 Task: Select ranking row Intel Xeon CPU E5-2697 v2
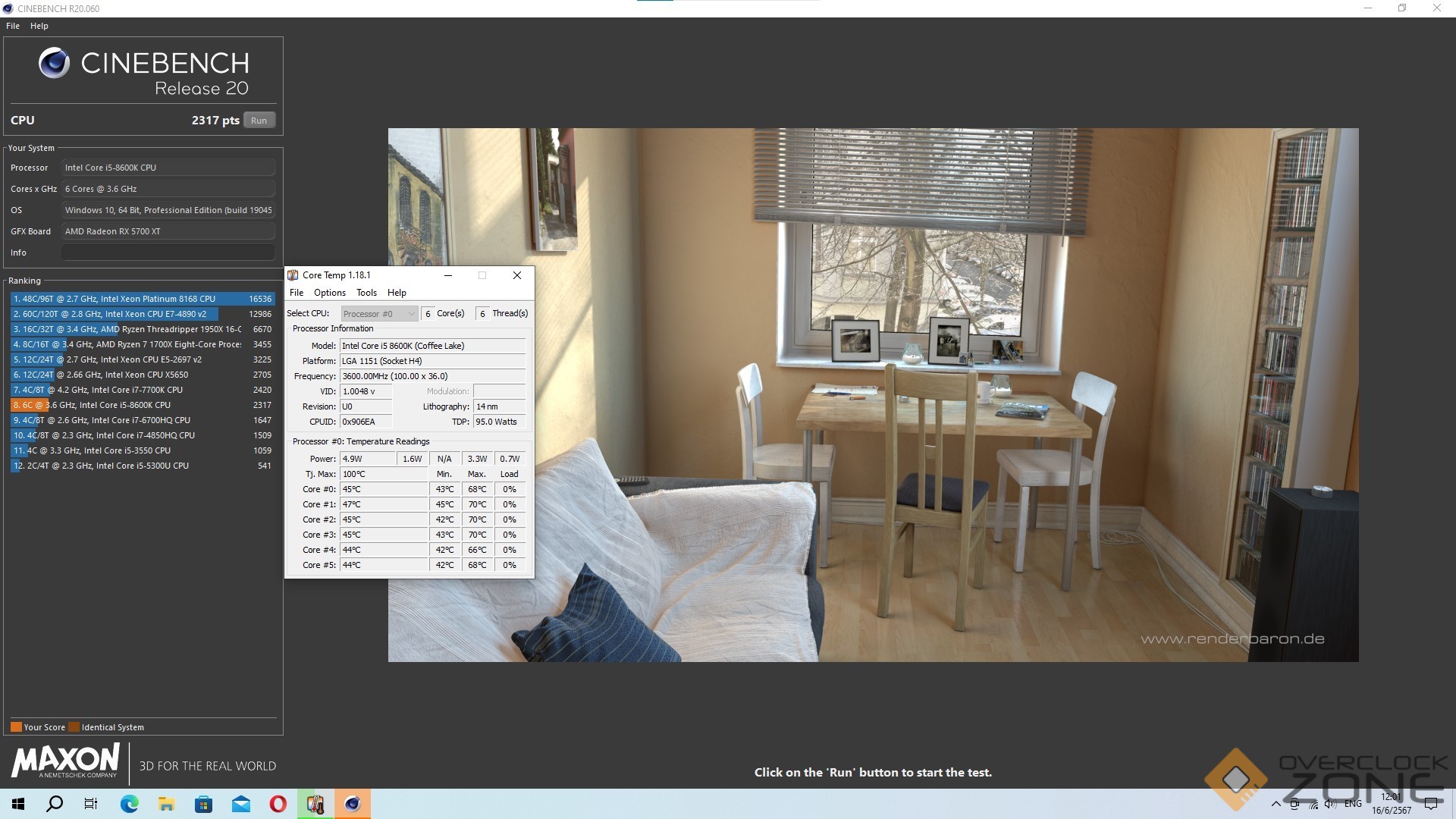143,359
